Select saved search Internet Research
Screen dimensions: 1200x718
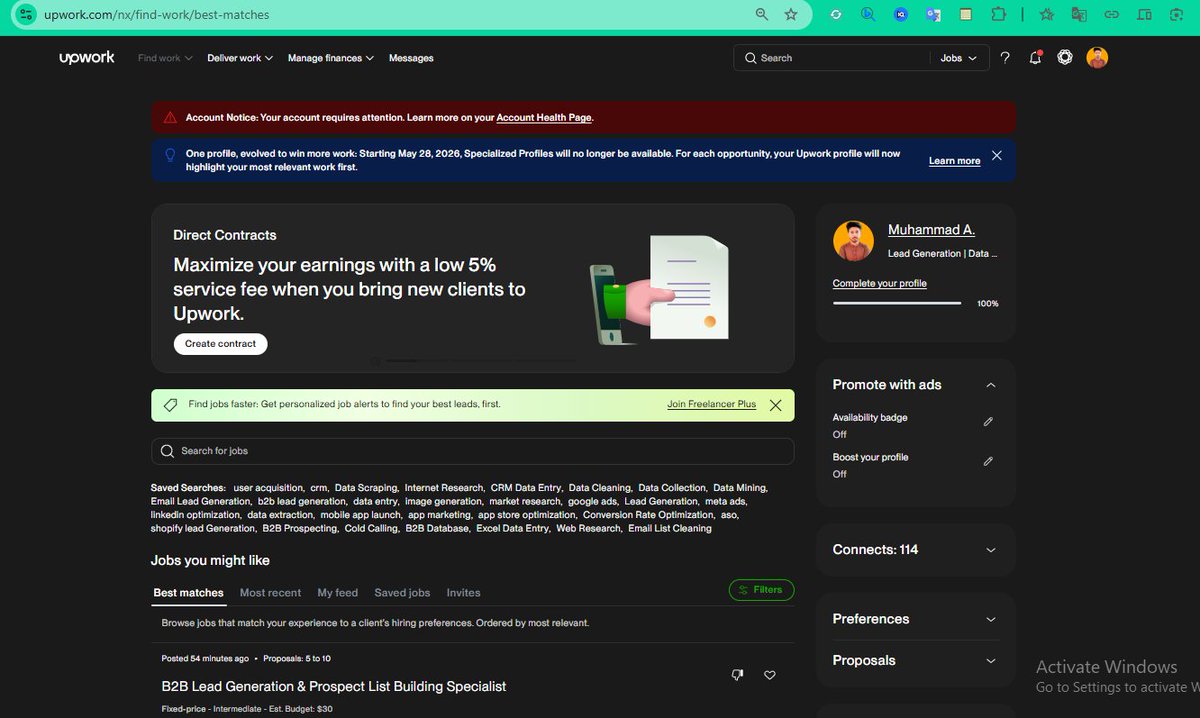(x=443, y=488)
